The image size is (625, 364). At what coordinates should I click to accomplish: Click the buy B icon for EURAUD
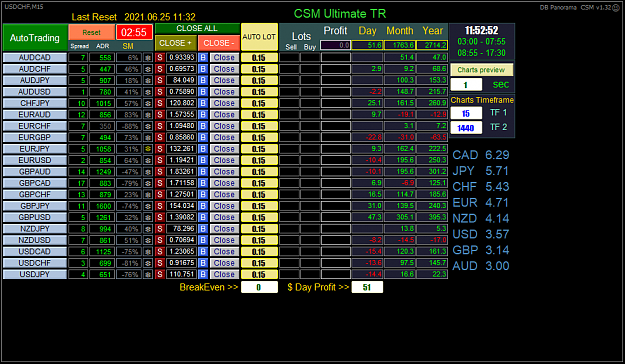click(x=203, y=114)
